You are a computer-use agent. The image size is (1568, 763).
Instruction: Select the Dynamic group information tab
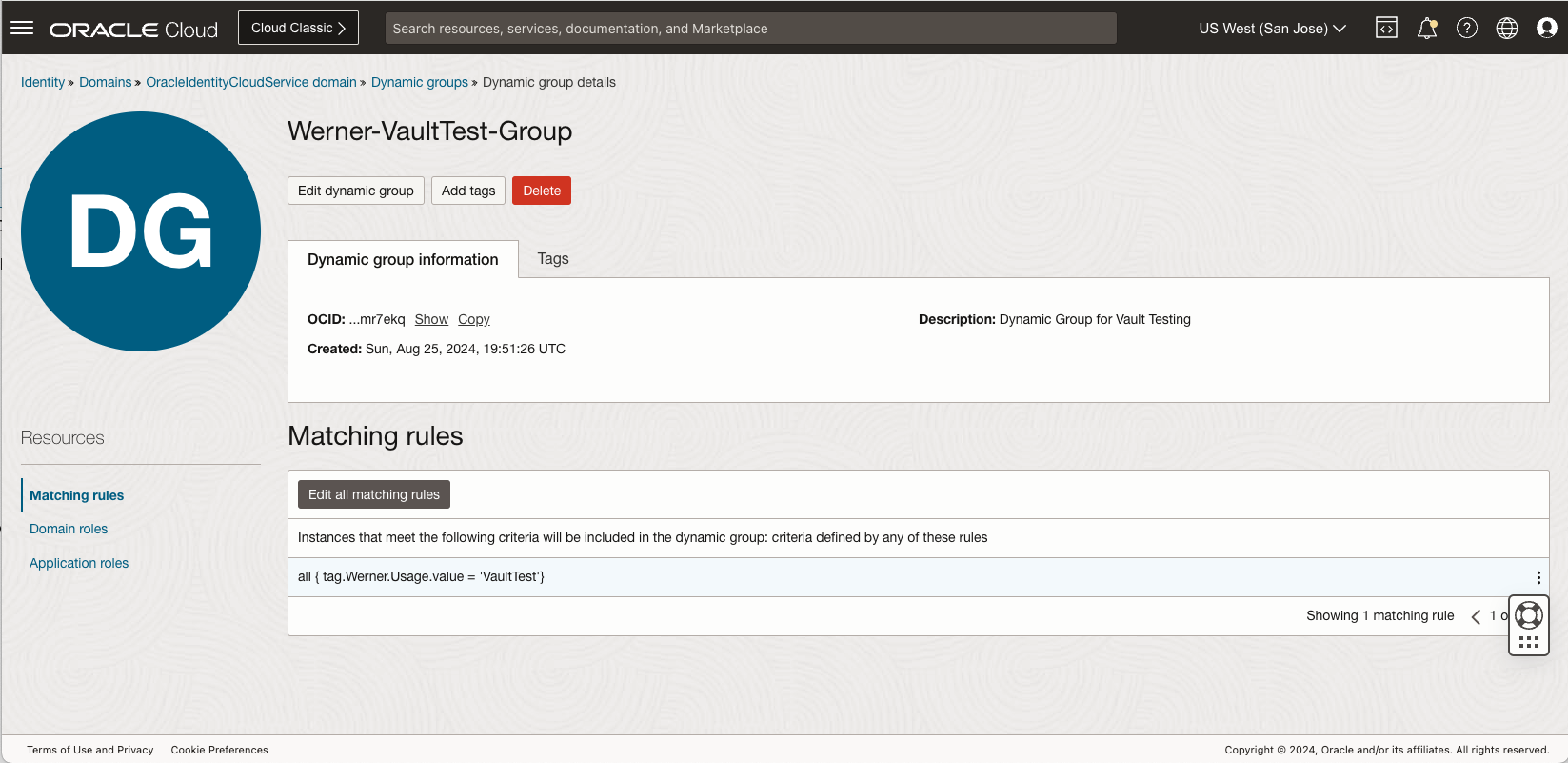403,259
